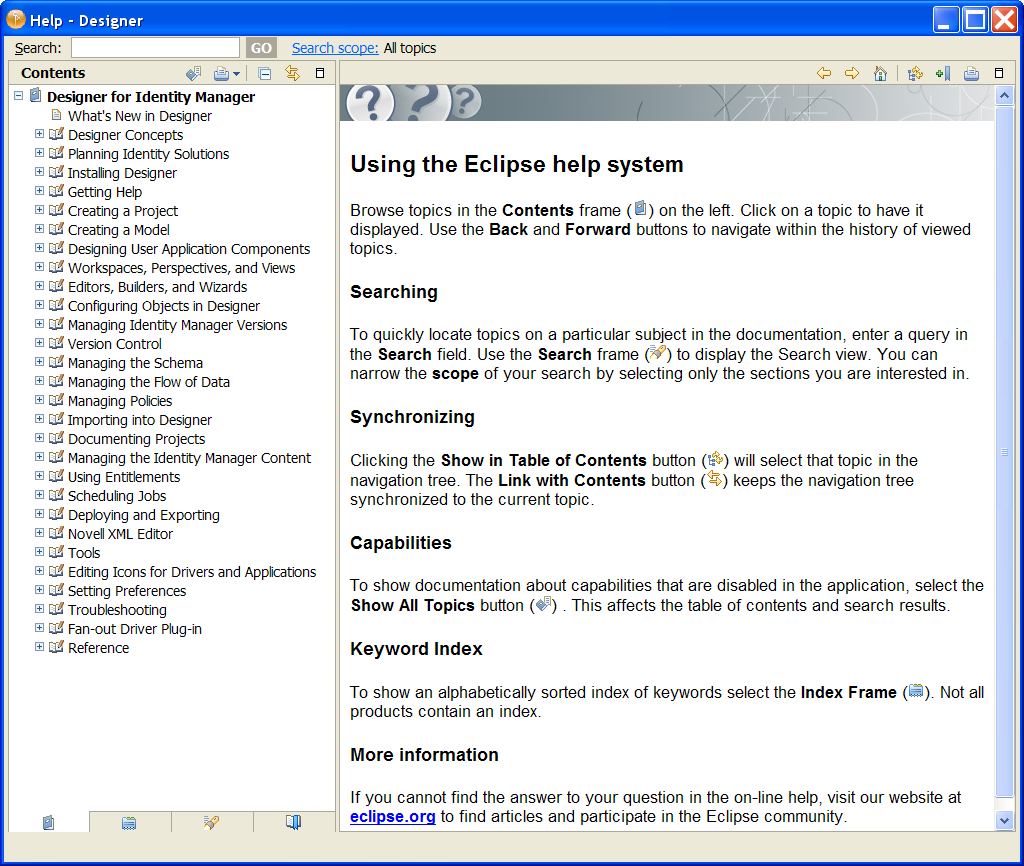Toggle Link with Contents button
Screen dimensions: 1024x866
(292, 73)
